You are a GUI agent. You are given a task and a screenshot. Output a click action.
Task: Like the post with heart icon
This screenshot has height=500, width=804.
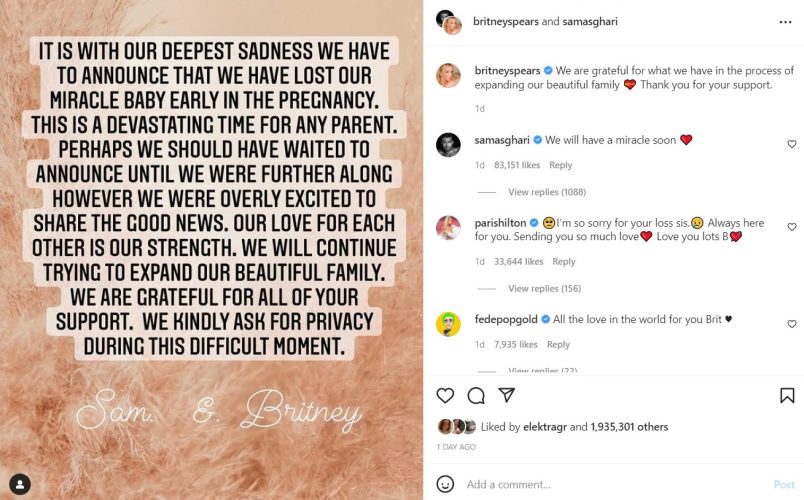click(445, 395)
